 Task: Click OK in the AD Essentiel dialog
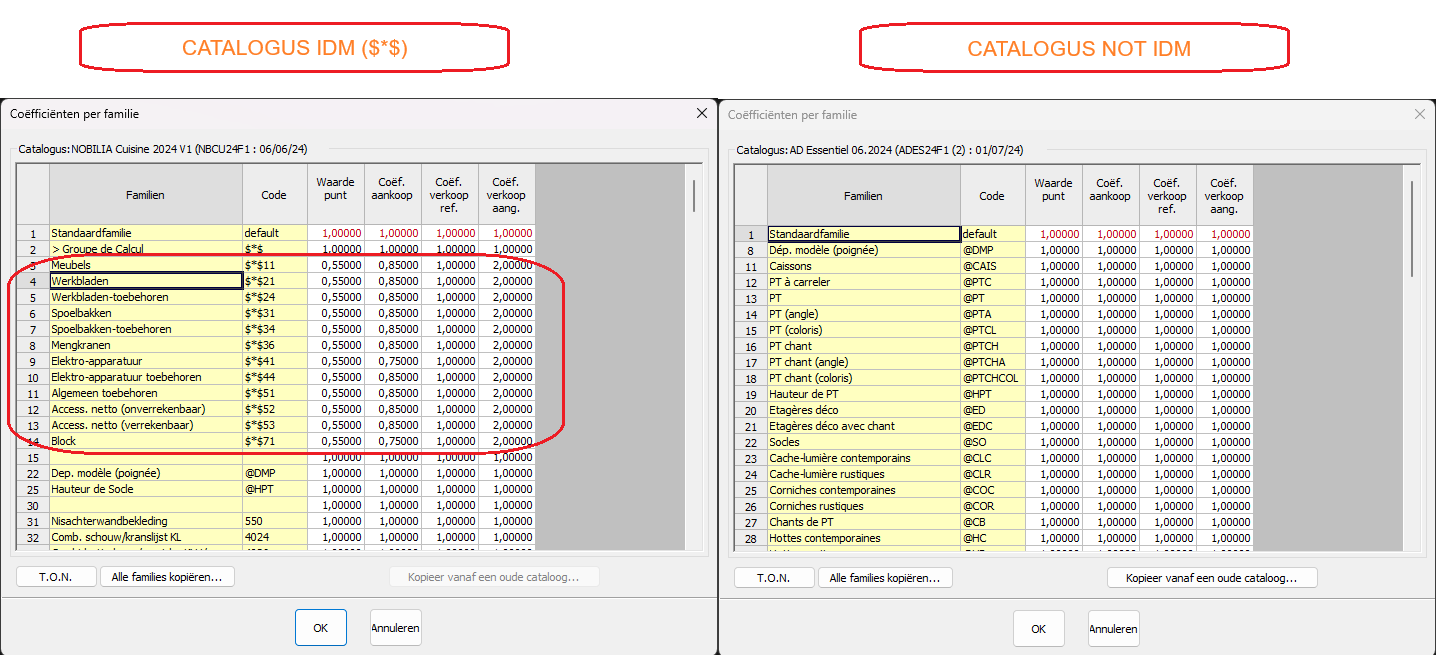click(x=1038, y=628)
